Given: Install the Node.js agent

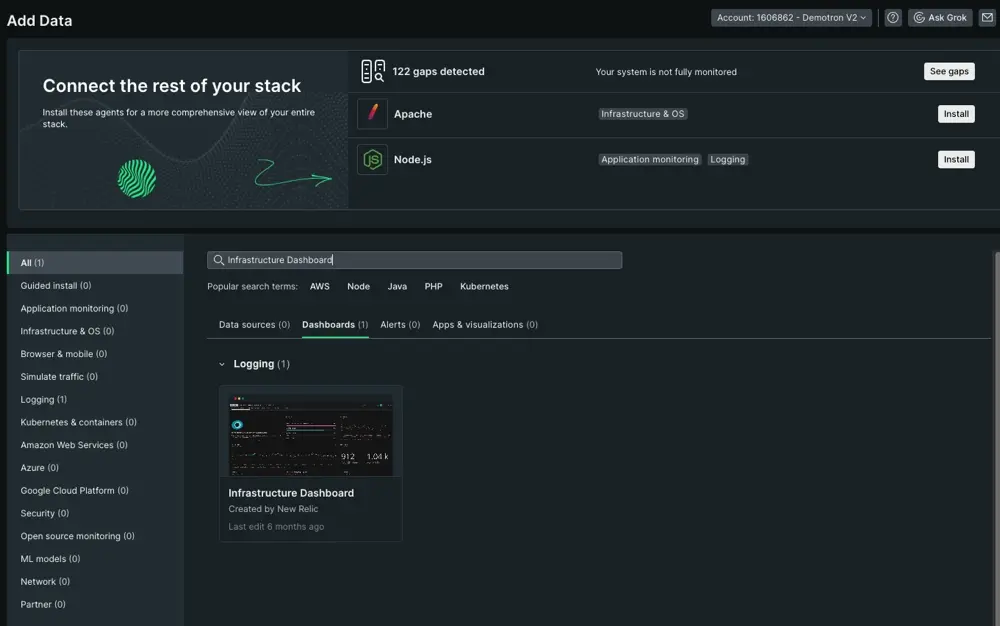Looking at the screenshot, I should (956, 160).
